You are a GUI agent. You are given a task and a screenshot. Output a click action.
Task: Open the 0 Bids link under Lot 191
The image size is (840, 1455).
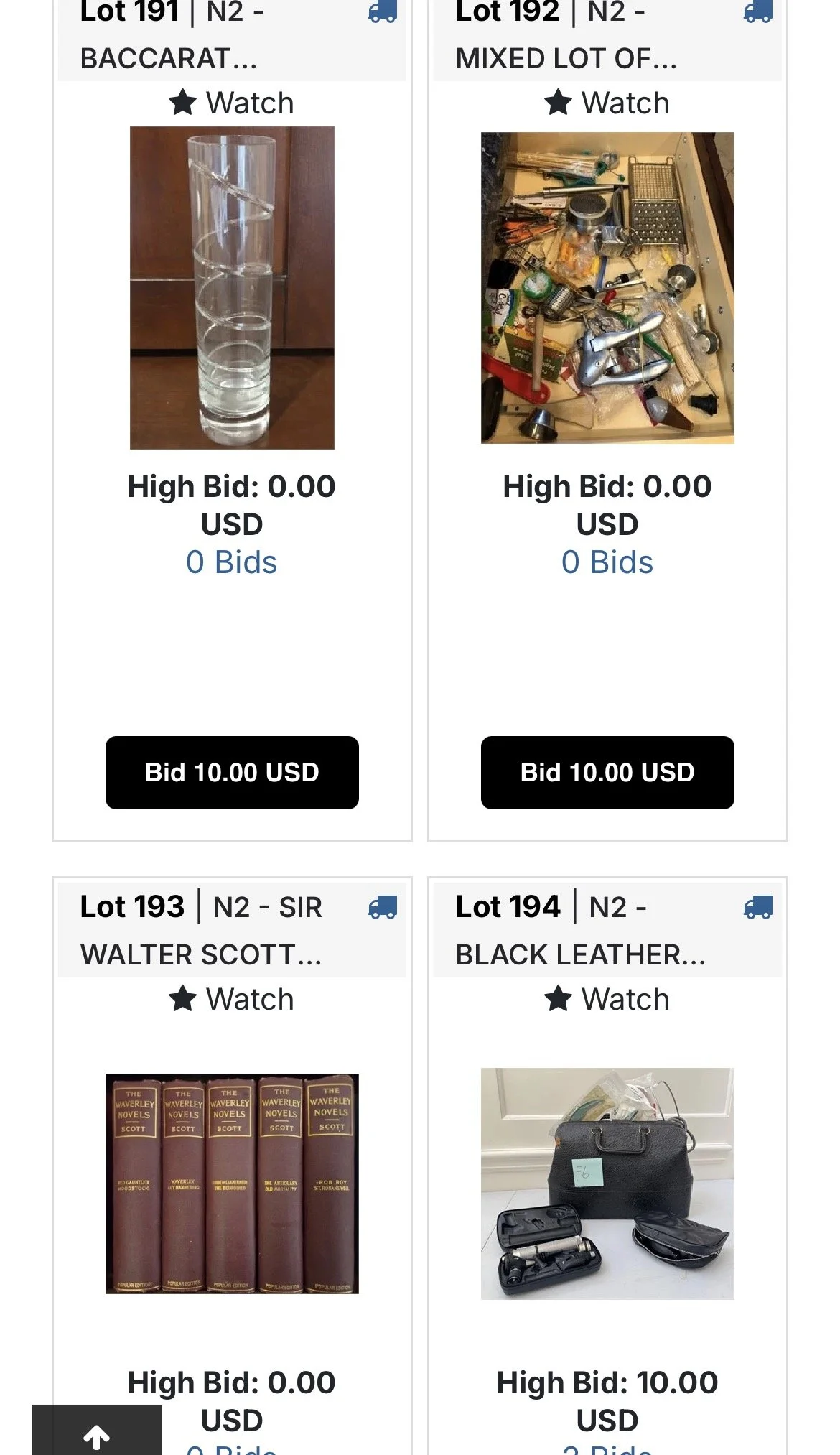click(231, 562)
